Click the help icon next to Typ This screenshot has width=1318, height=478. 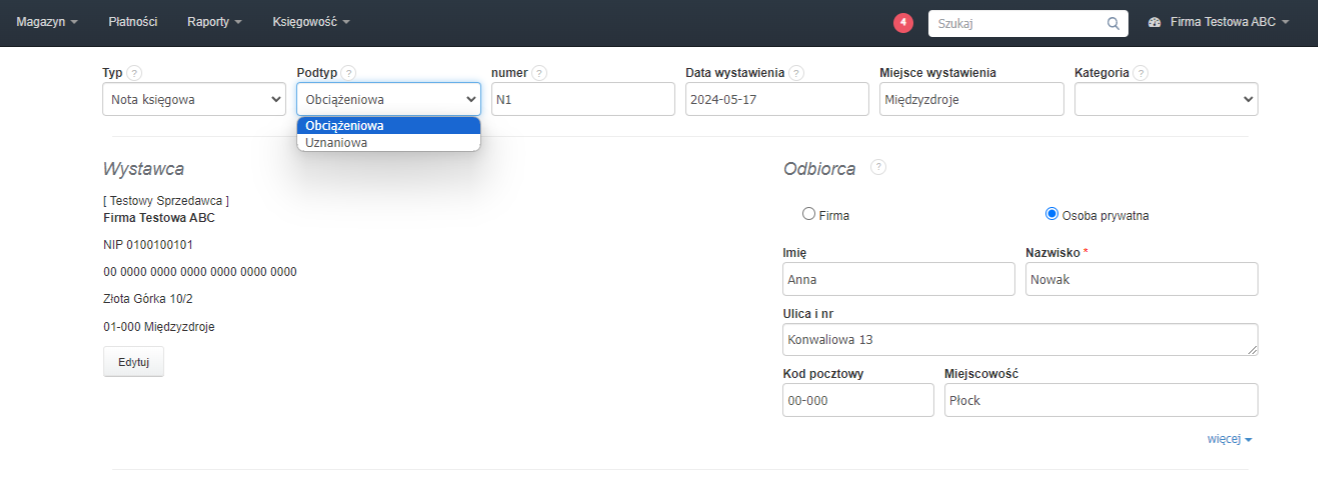click(x=134, y=73)
